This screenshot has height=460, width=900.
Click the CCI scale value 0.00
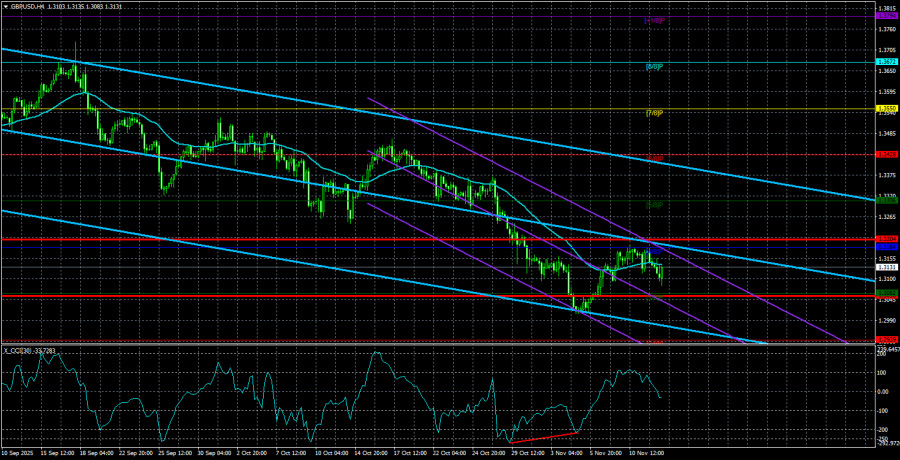(x=883, y=392)
